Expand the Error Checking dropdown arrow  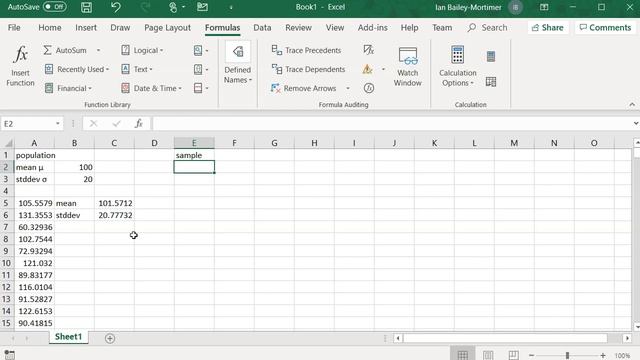coord(383,69)
